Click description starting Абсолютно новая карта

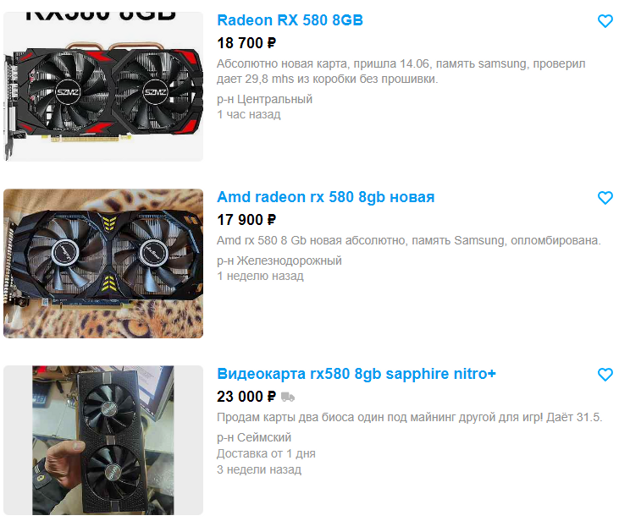401,71
